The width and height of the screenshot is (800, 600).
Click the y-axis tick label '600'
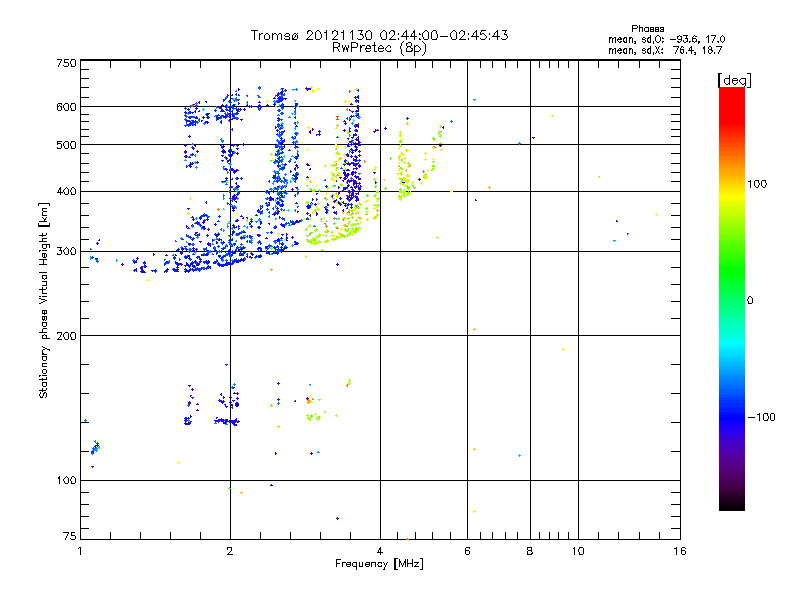(x=66, y=107)
